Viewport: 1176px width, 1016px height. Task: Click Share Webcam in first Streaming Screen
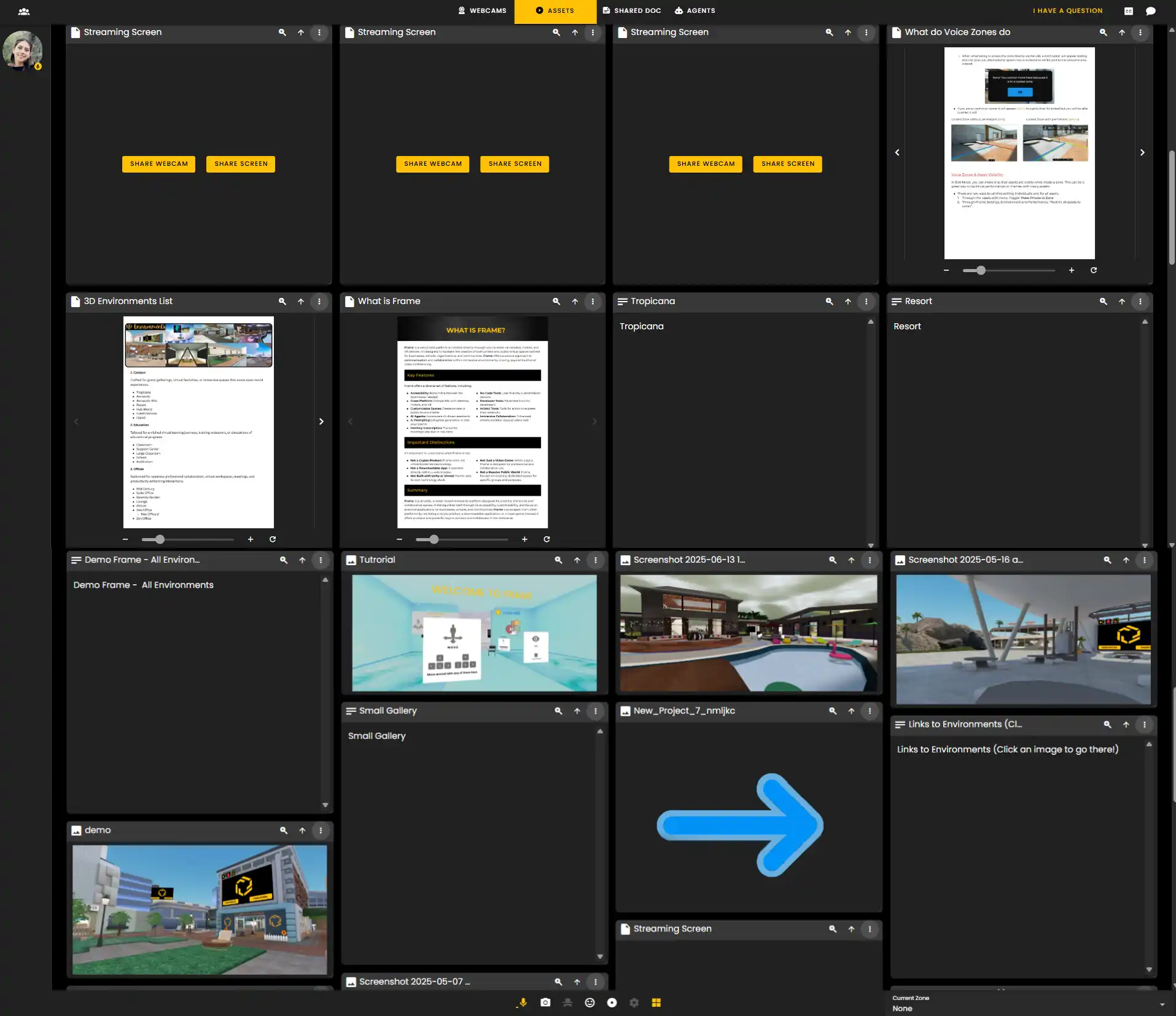[158, 164]
